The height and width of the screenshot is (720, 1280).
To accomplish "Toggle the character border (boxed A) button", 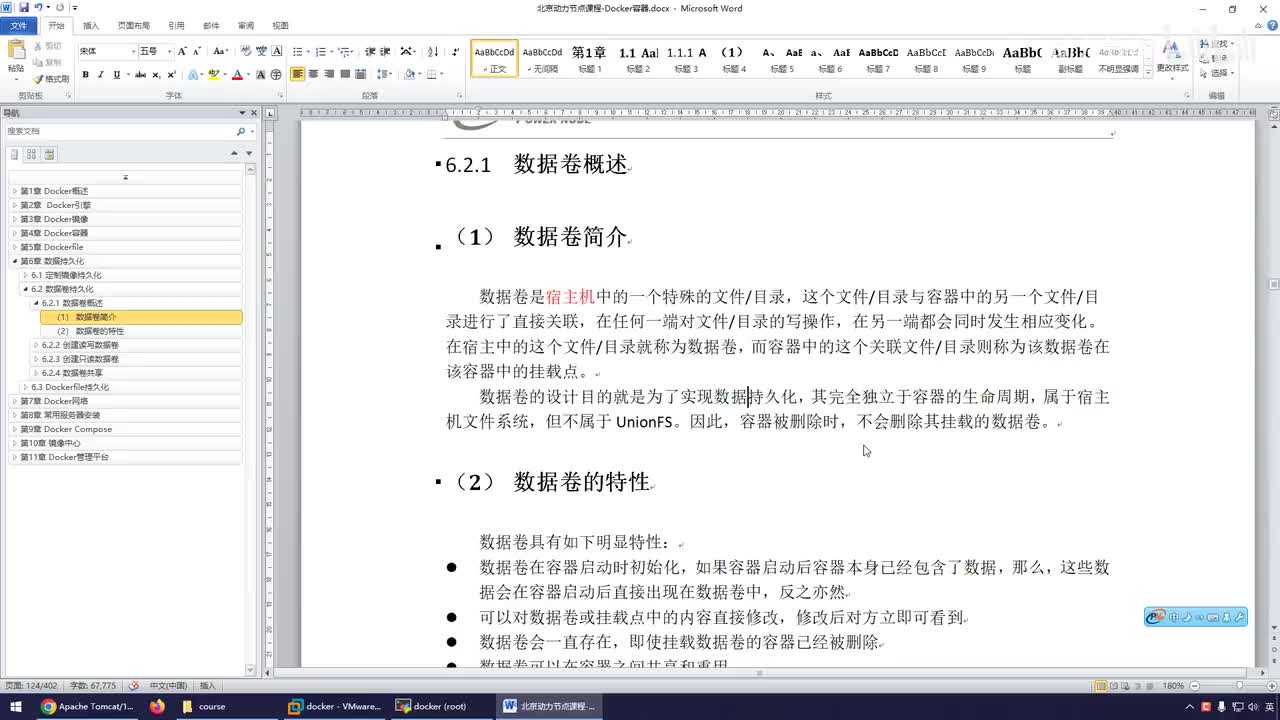I will (x=277, y=51).
